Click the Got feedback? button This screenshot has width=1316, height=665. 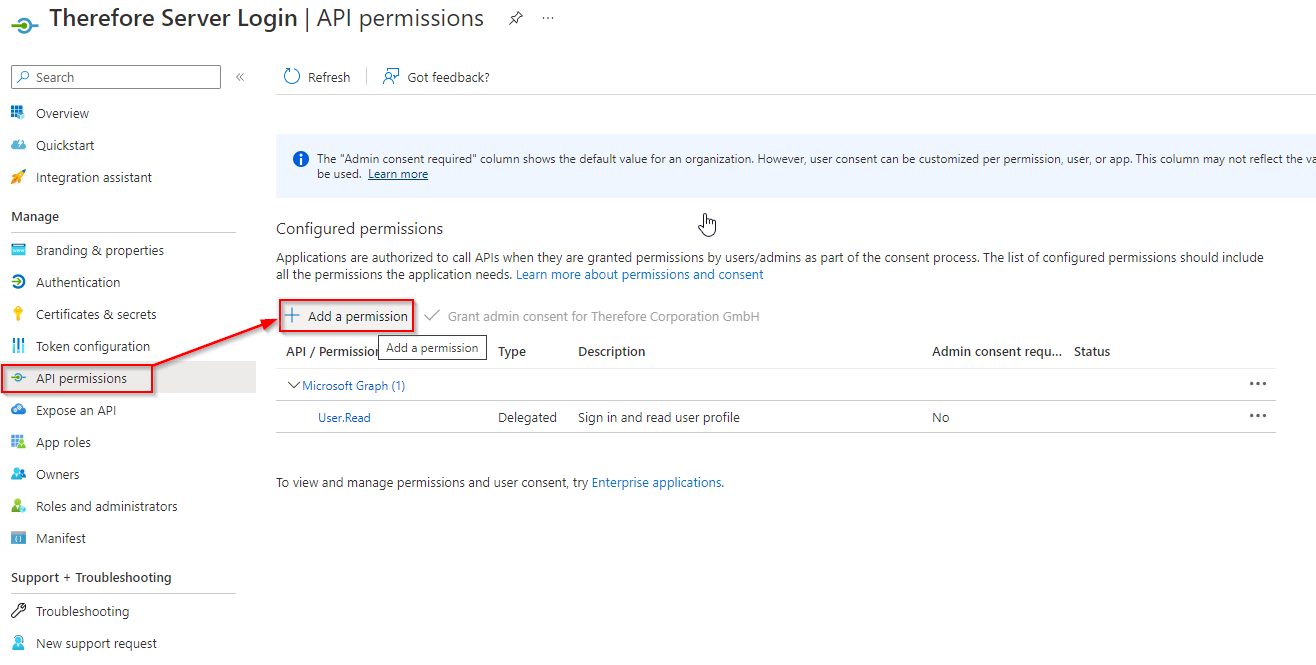click(436, 77)
